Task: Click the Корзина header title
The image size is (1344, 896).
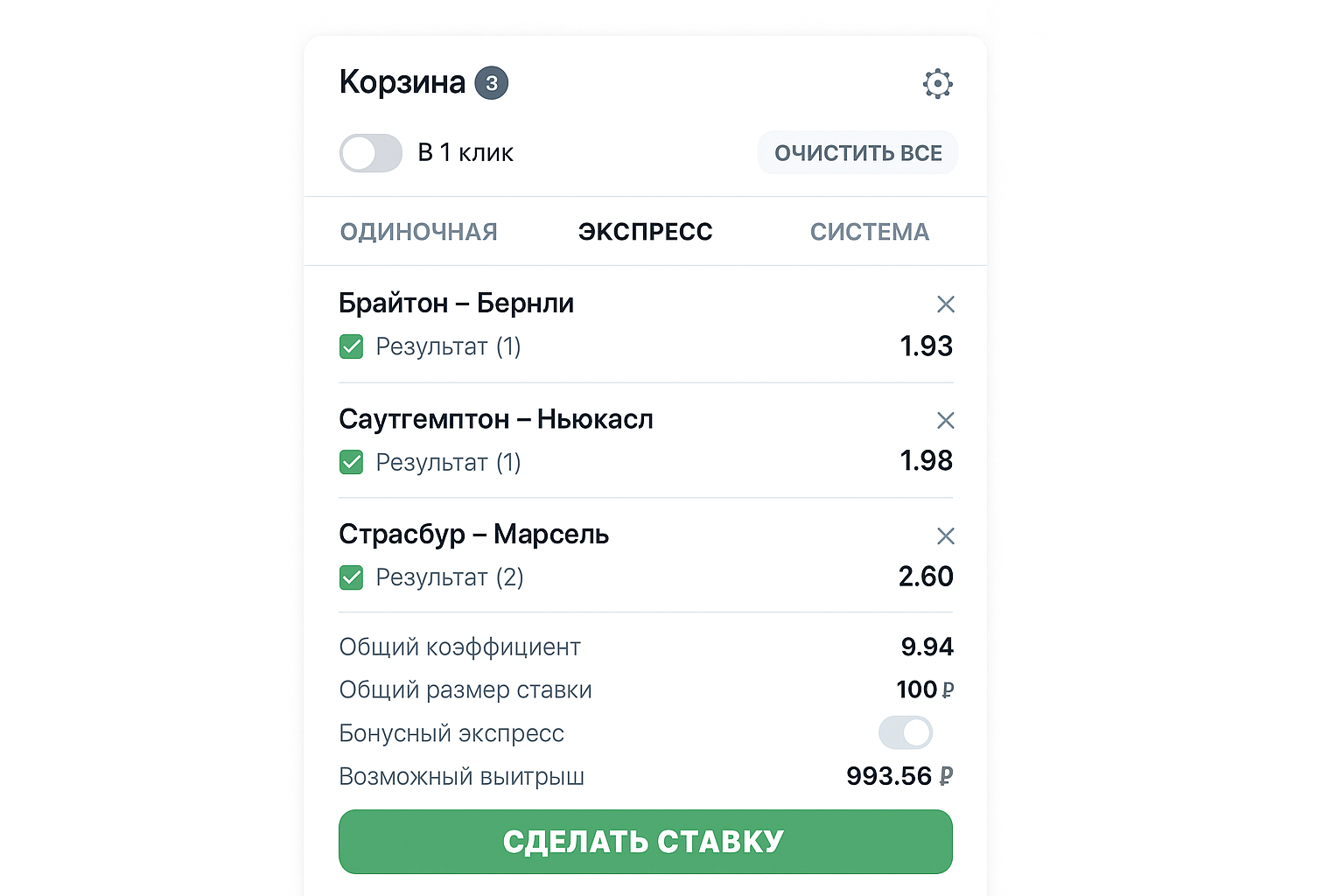Action: (x=402, y=81)
